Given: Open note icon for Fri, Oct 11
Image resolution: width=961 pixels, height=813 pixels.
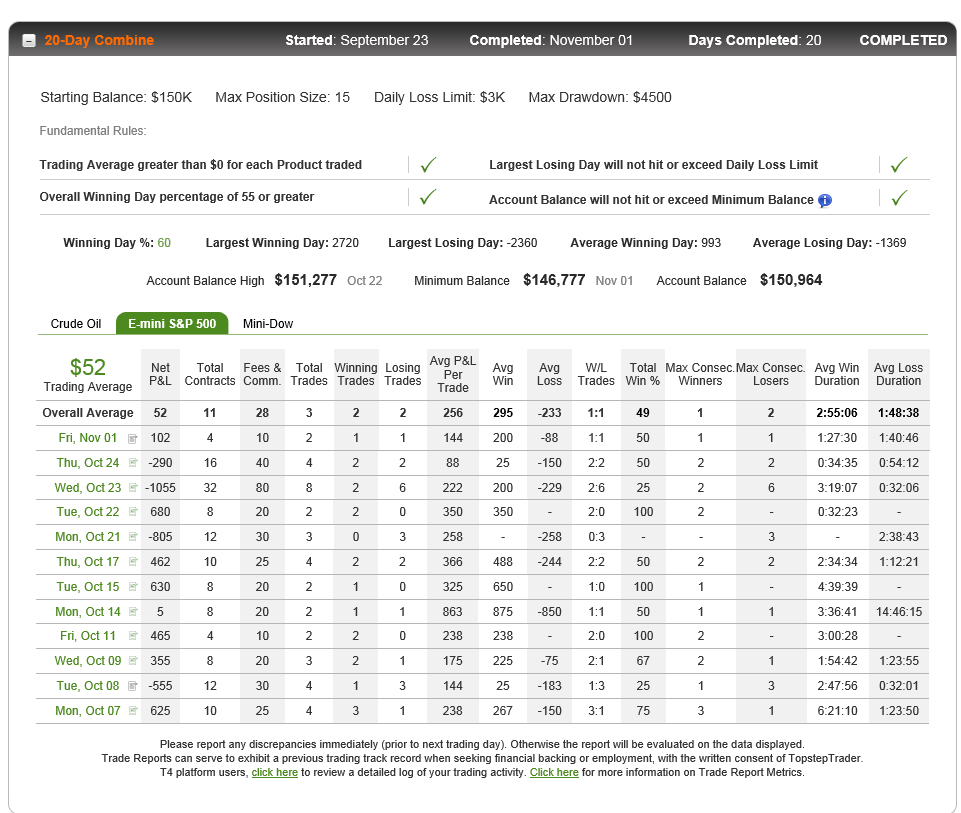Looking at the screenshot, I should tap(132, 636).
